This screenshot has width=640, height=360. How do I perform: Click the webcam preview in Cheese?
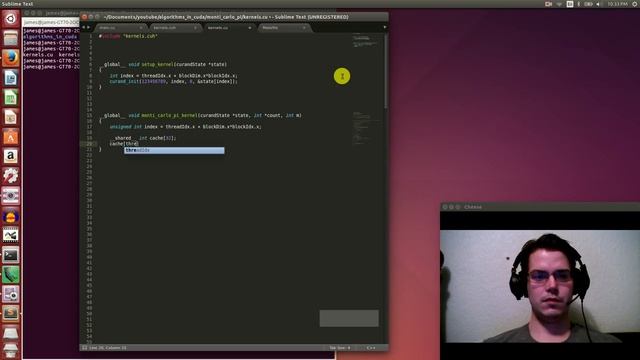click(x=540, y=286)
